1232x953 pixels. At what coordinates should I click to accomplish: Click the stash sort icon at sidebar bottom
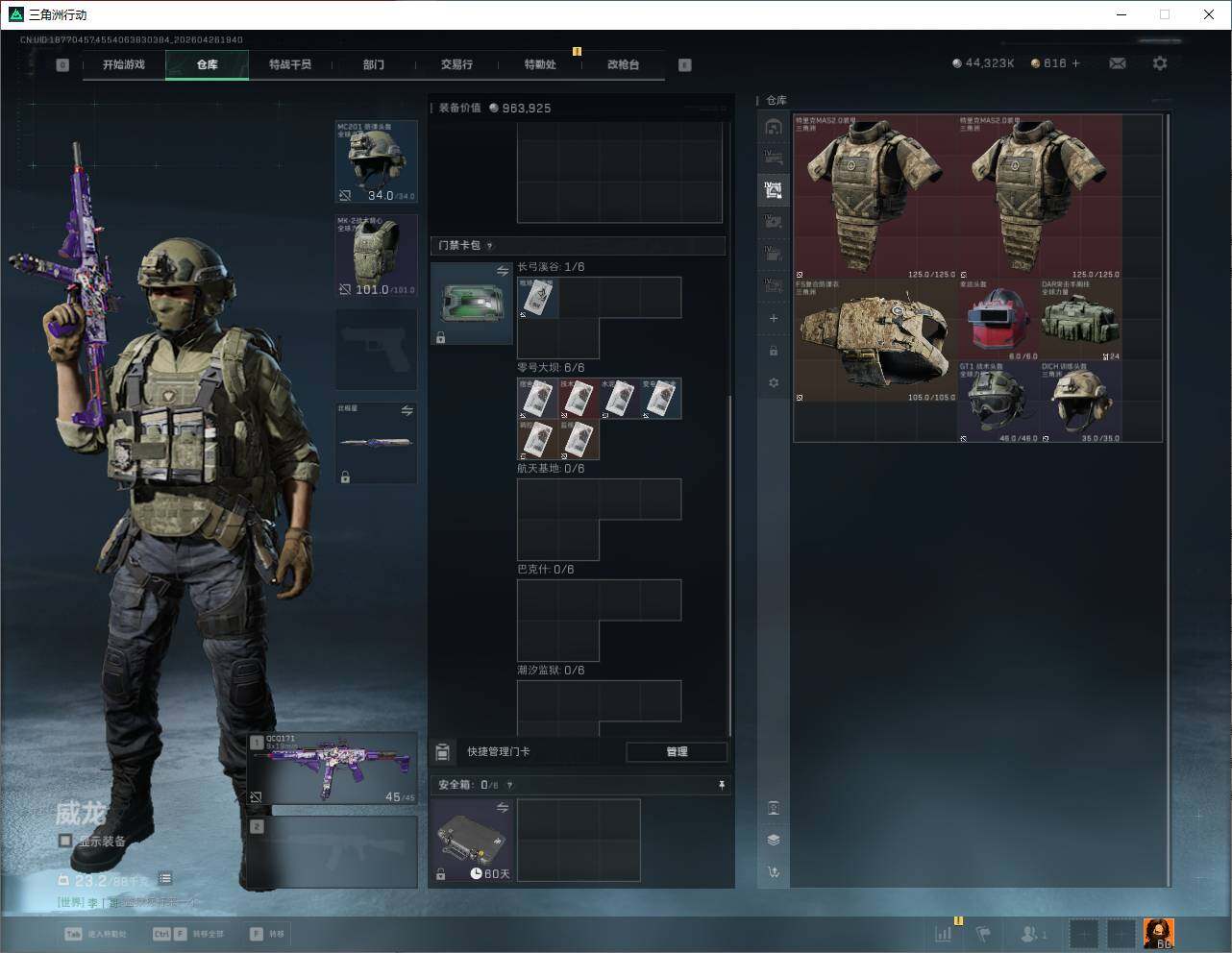click(x=774, y=872)
